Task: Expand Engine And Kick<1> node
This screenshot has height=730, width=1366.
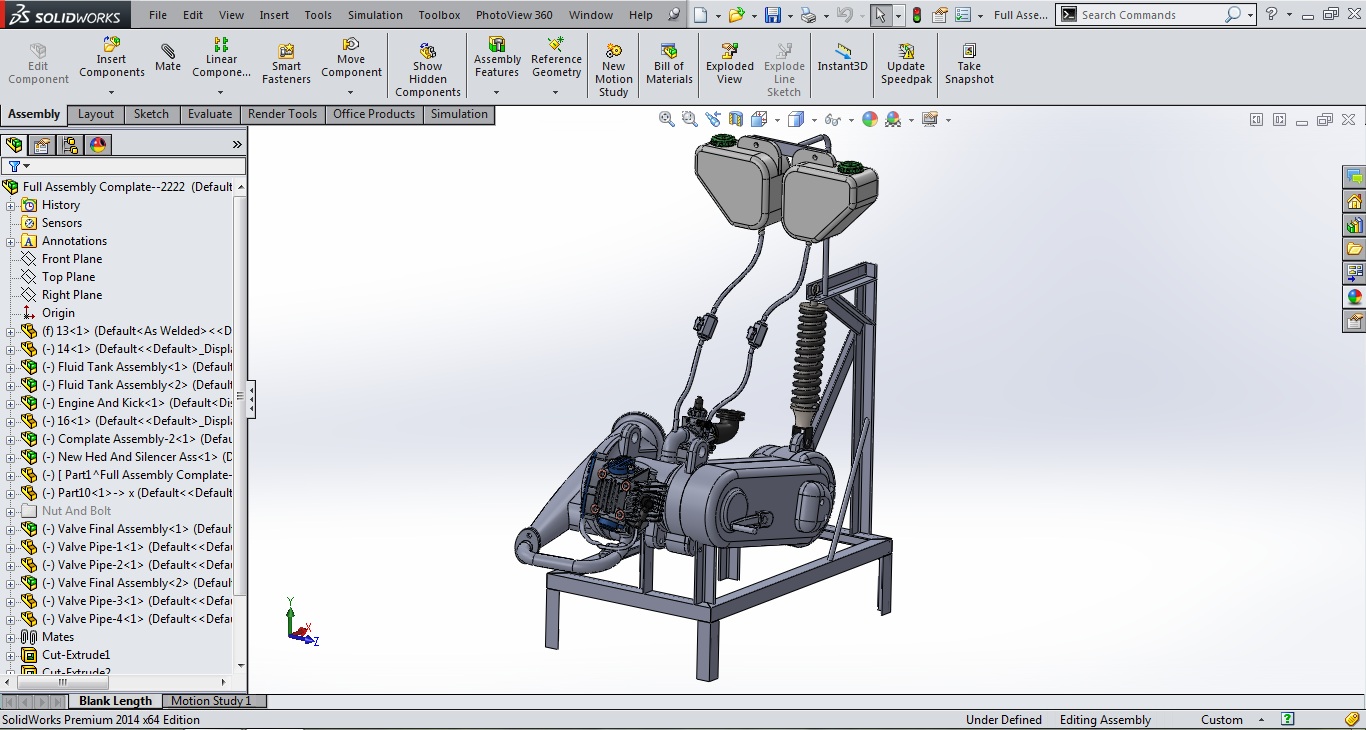Action: point(11,403)
